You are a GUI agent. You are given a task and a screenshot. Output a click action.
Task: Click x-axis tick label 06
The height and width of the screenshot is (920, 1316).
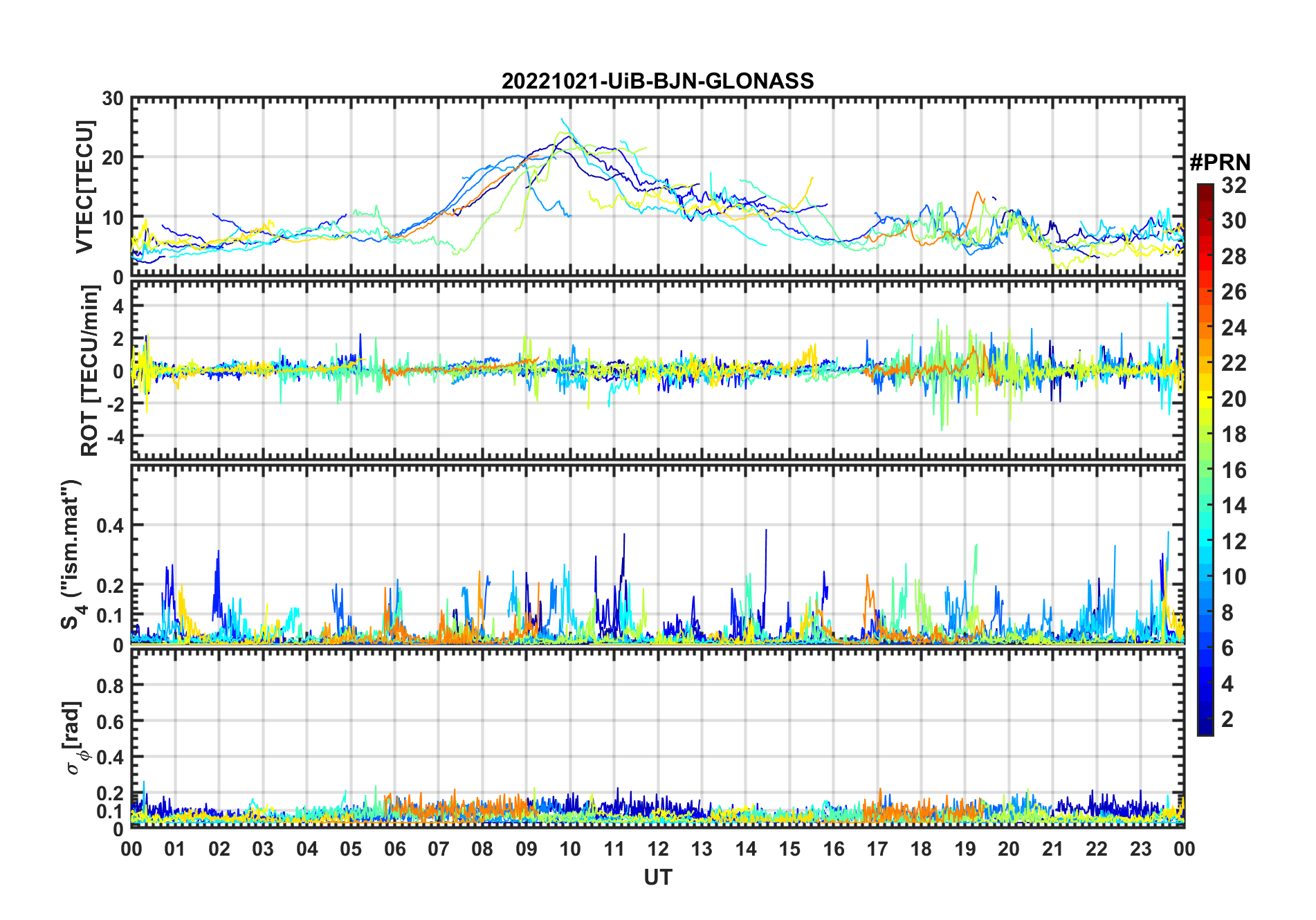(x=395, y=849)
